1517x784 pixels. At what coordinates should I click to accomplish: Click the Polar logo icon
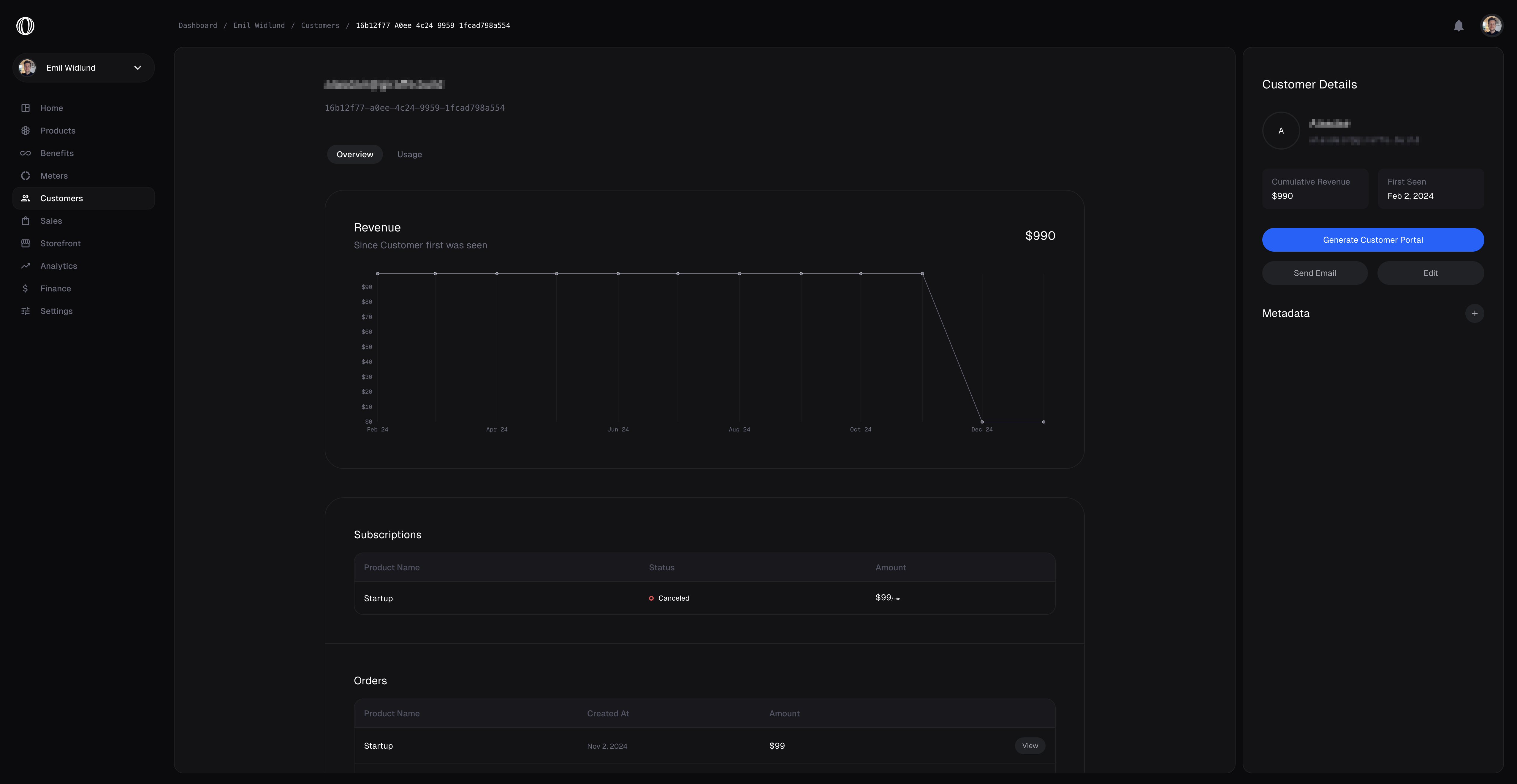point(25,26)
